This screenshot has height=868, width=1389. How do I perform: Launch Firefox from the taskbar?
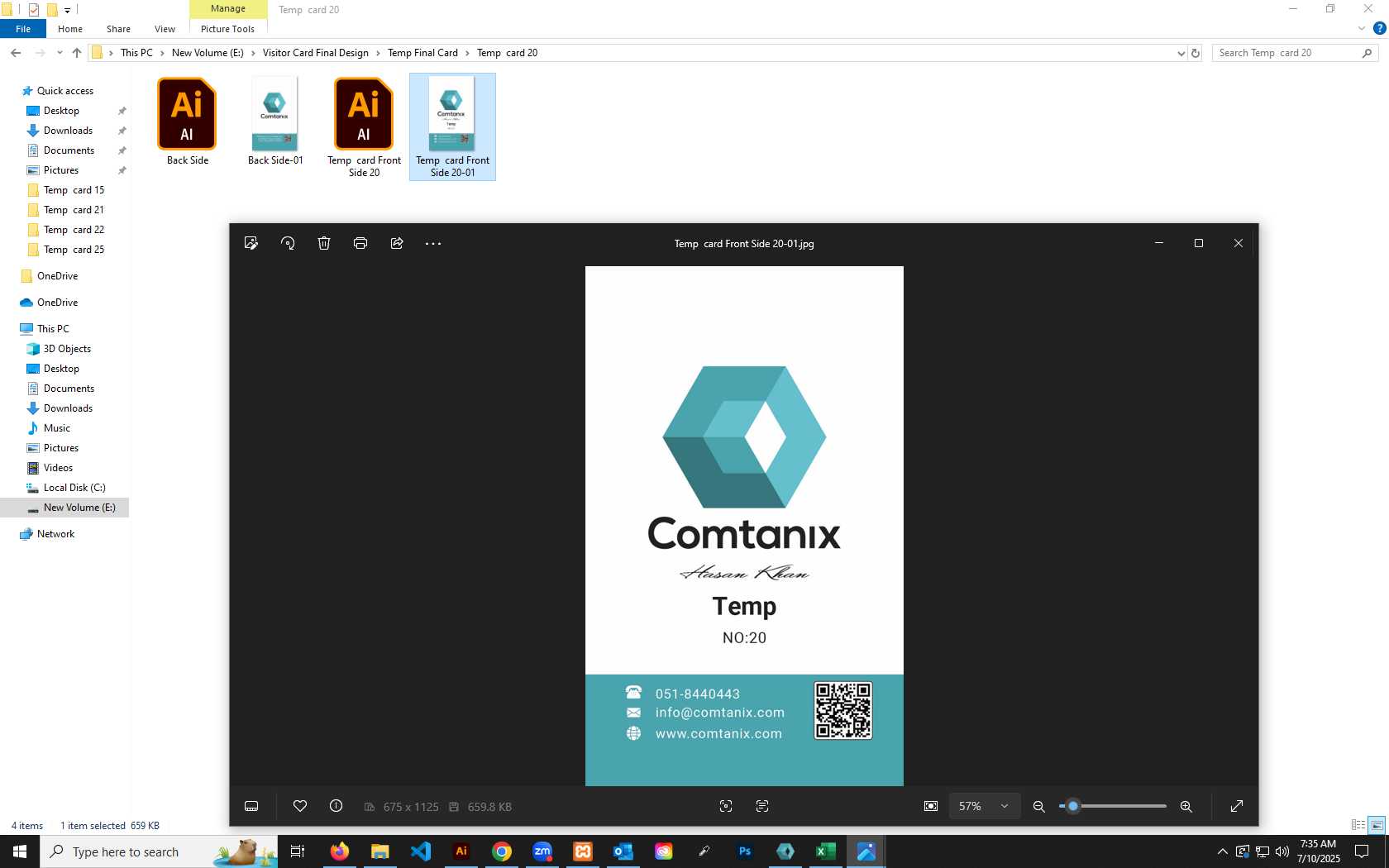(x=339, y=851)
